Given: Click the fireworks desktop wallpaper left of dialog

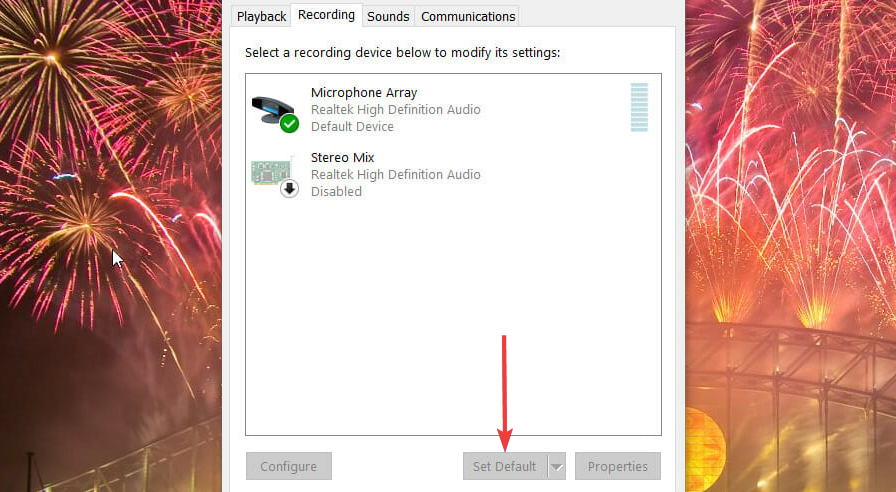Looking at the screenshot, I should 111,246.
